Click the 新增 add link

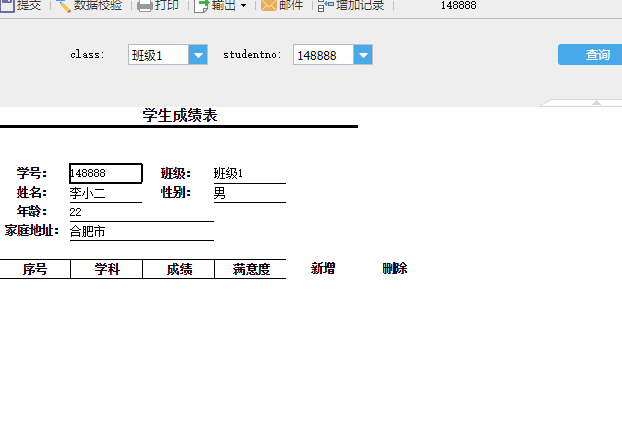click(323, 269)
